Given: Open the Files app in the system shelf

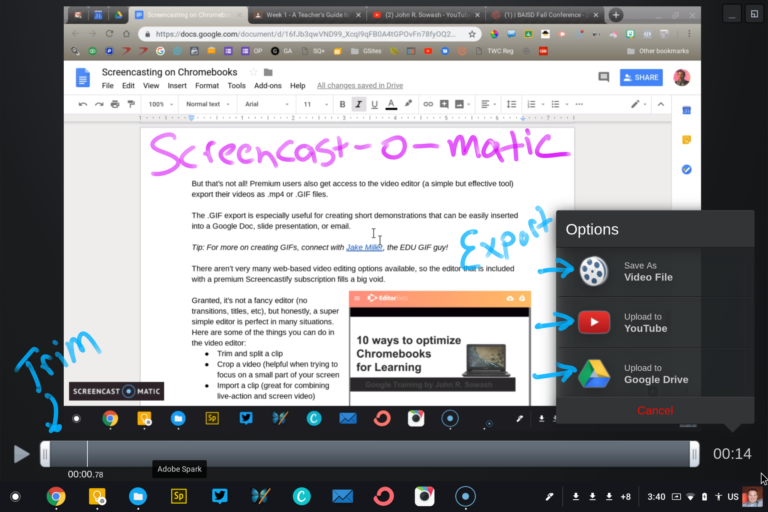Looking at the screenshot, I should (138, 497).
